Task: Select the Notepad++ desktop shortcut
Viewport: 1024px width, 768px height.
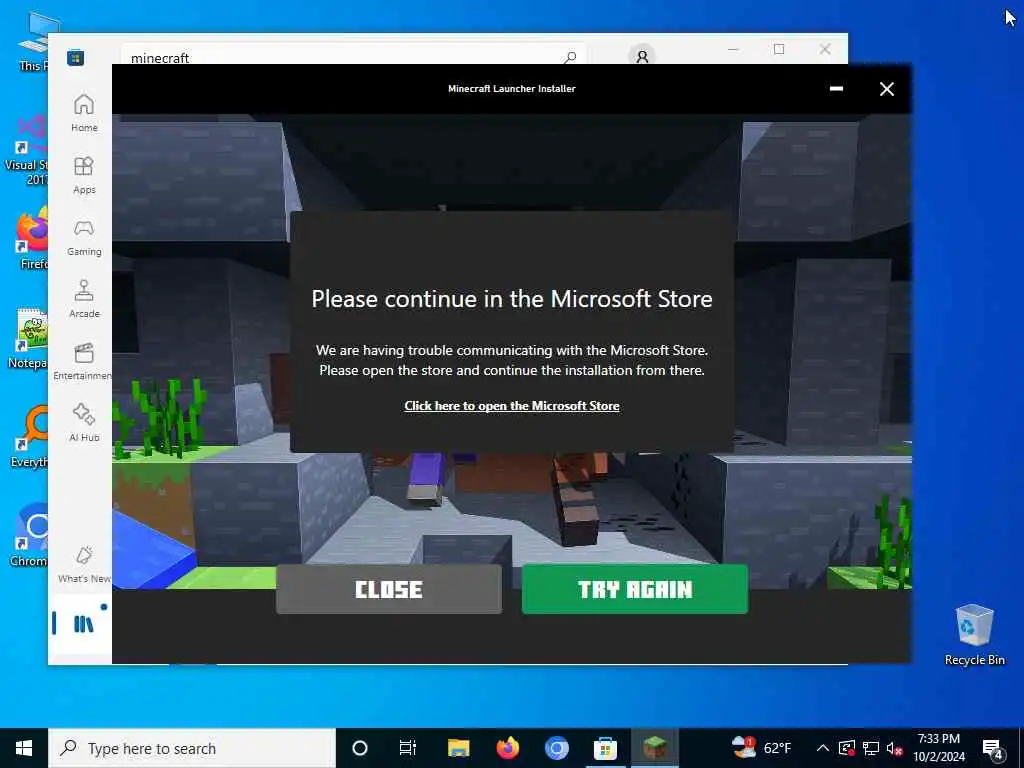Action: (x=29, y=340)
